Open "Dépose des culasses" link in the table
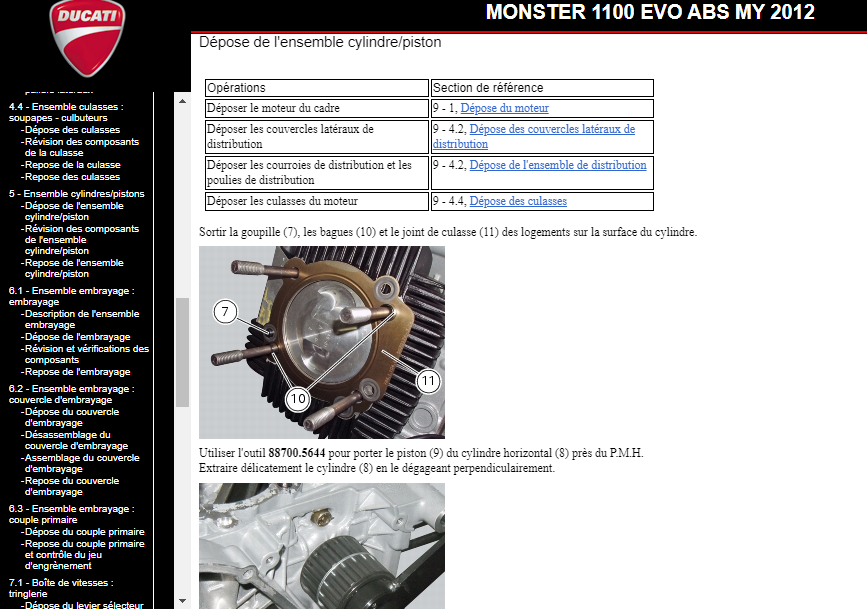Viewport: 867px width, 609px height. pyautogui.click(x=517, y=201)
